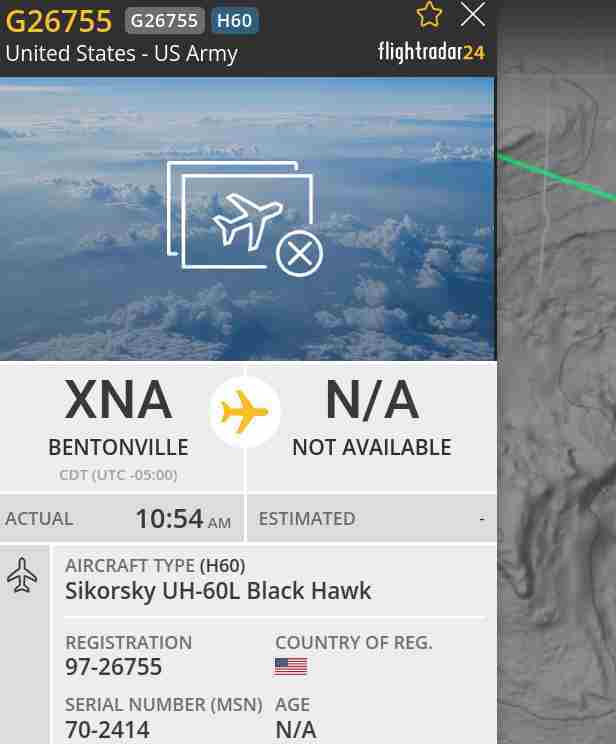616x744 pixels.
Task: Open the cloud aircraft photo area
Action: [x=247, y=219]
